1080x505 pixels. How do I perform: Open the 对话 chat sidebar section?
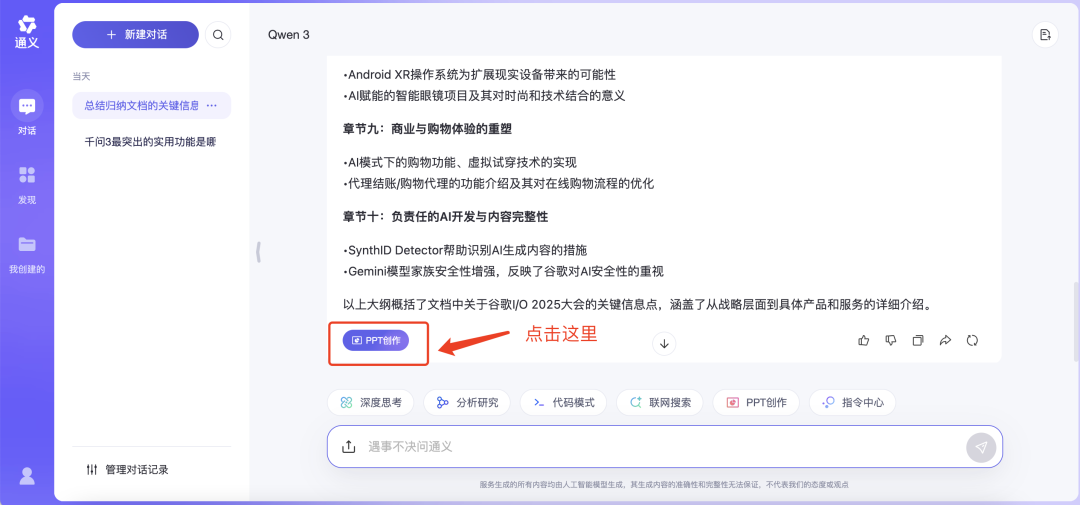(x=27, y=113)
